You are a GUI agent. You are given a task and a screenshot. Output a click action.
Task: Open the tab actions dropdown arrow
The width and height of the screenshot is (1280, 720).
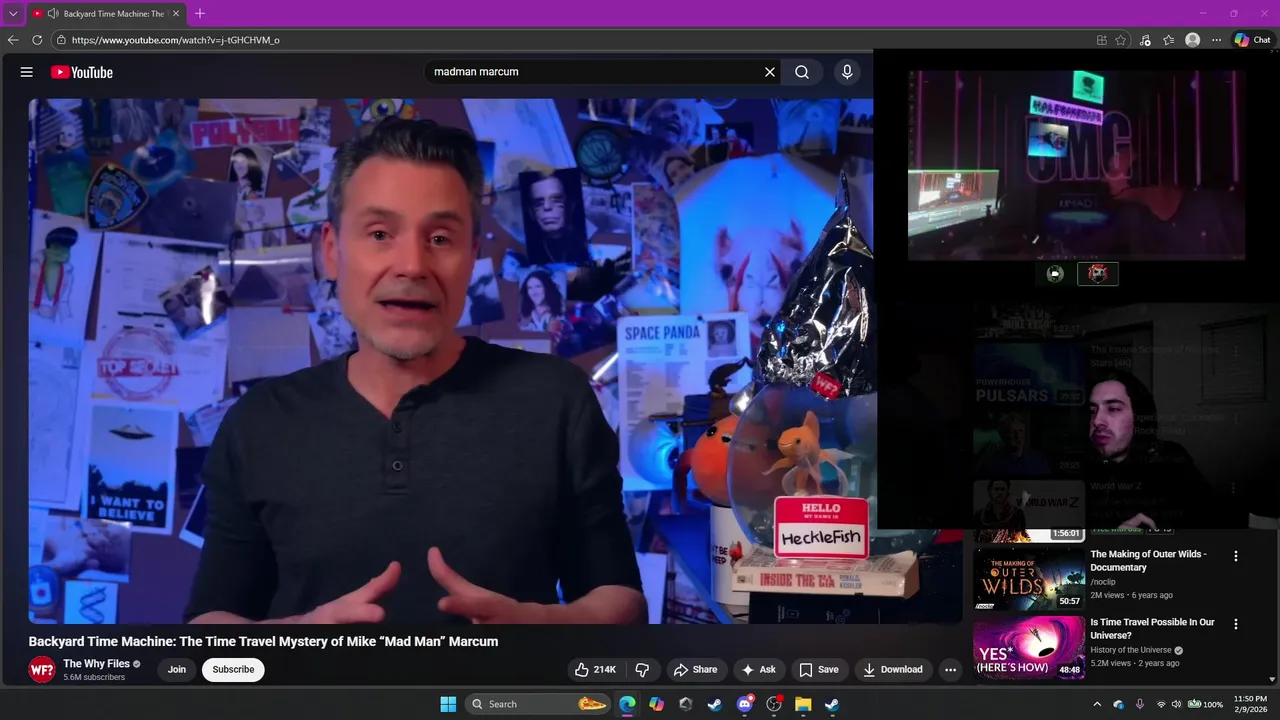click(x=13, y=14)
